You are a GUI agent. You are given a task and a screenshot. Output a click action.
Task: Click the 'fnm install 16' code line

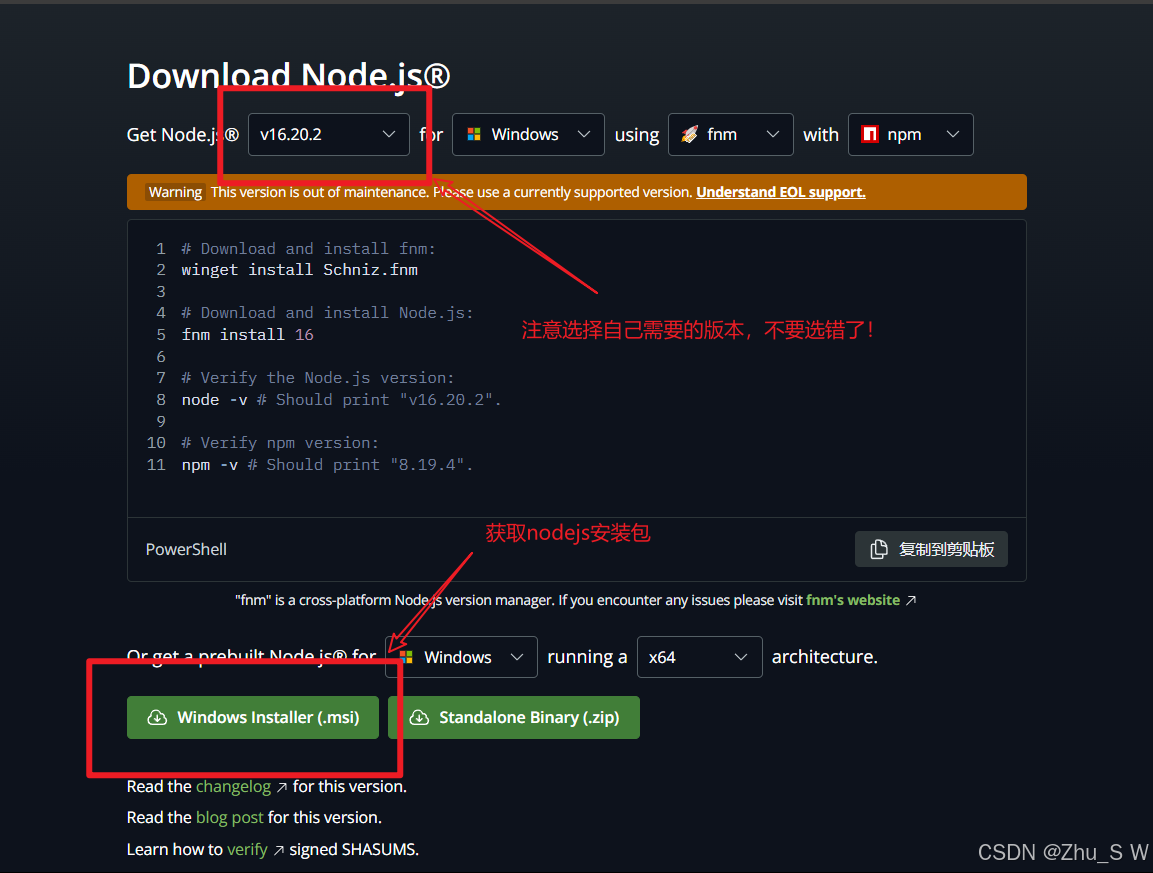[x=247, y=335]
